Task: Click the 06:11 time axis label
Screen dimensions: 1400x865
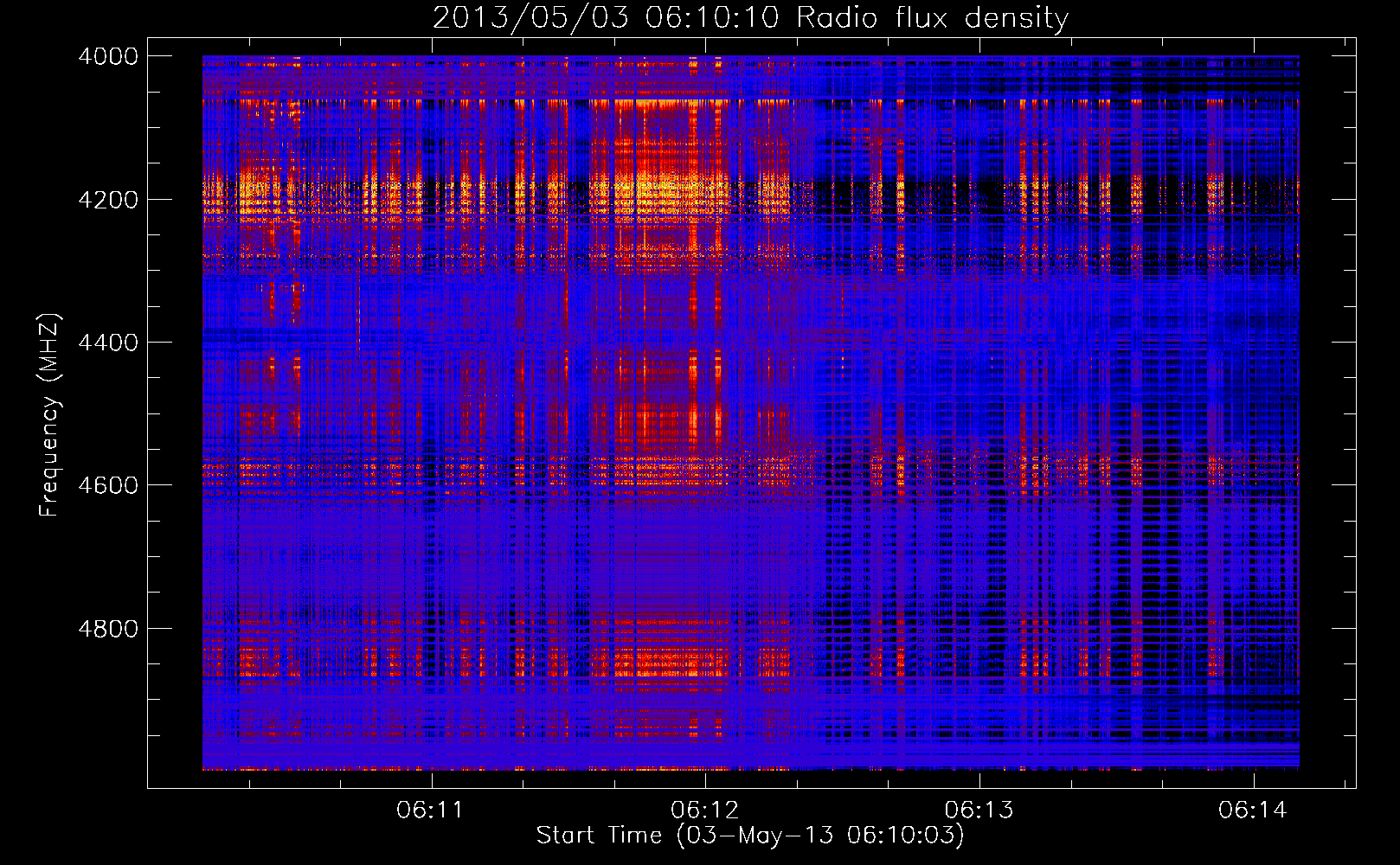Action: [x=430, y=810]
